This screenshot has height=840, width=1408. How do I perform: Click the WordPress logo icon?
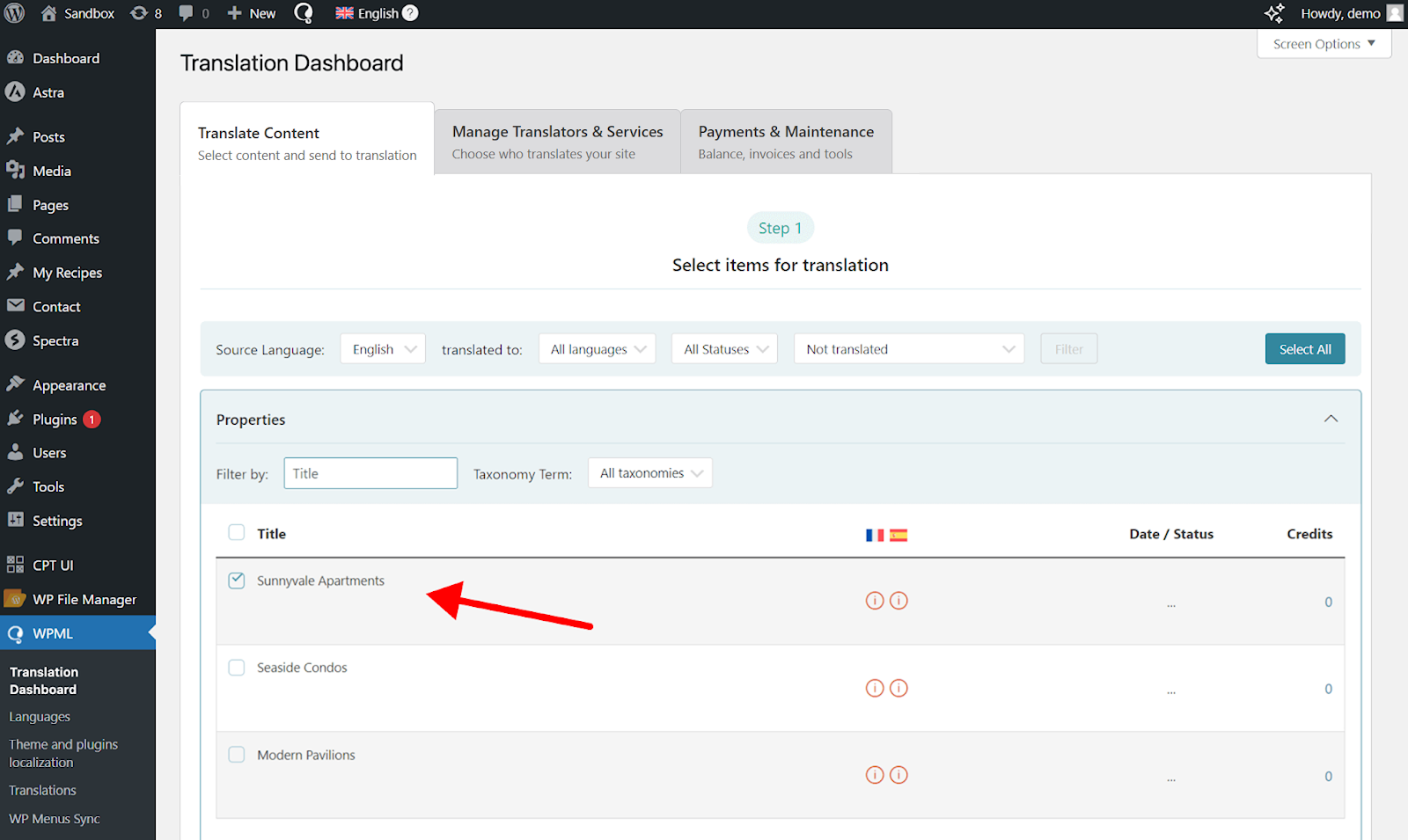pos(15,13)
